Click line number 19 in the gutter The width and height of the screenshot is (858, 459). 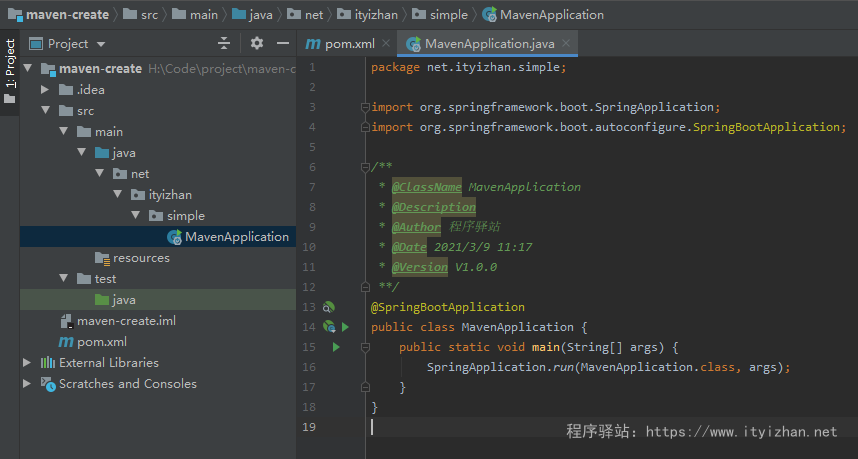point(309,427)
